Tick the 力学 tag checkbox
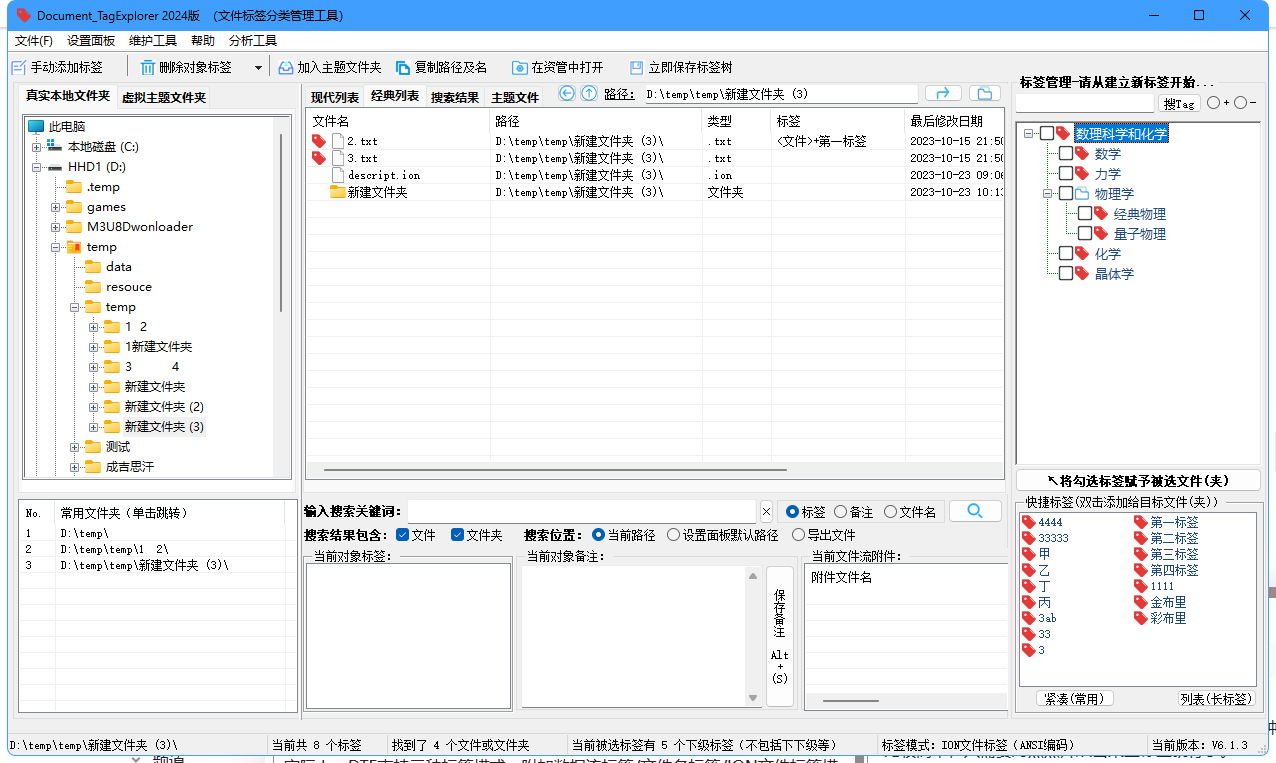The width and height of the screenshot is (1276, 763). (x=1066, y=173)
